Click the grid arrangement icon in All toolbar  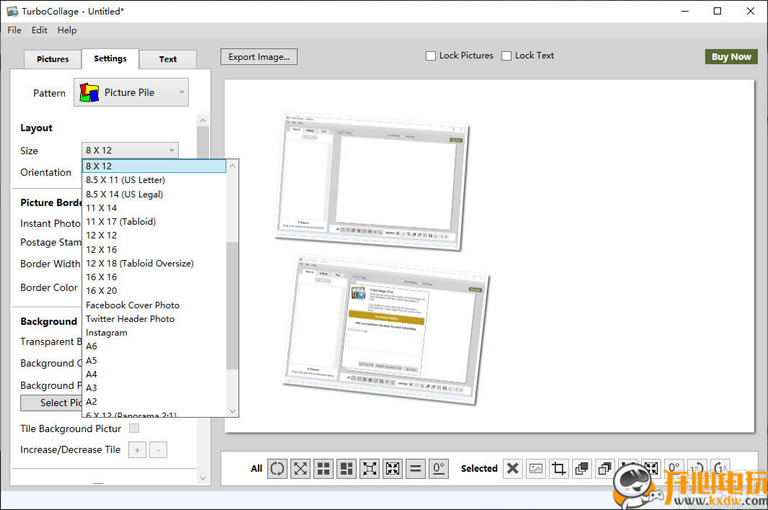click(x=324, y=468)
